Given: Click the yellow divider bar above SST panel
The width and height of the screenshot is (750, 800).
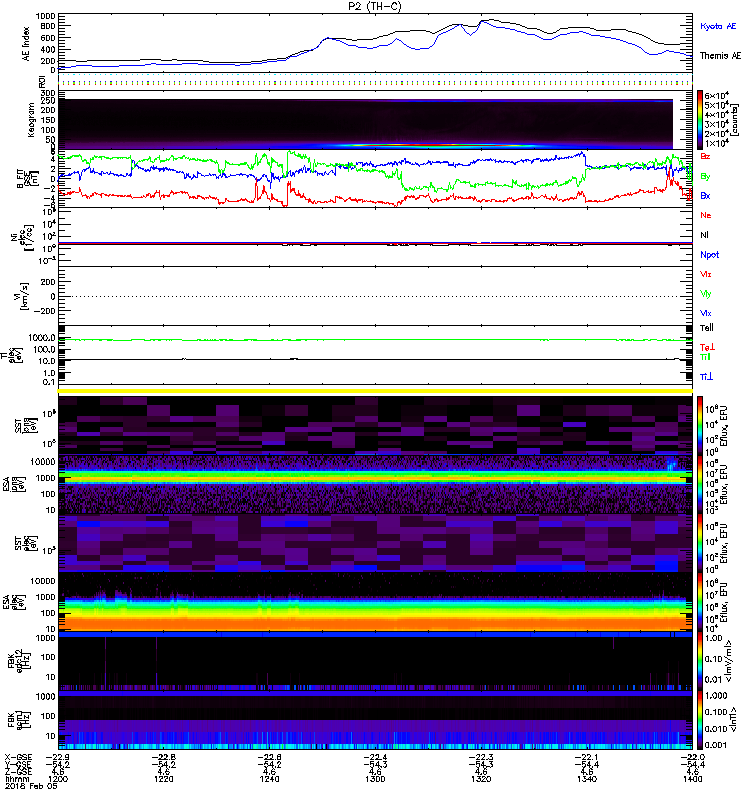Looking at the screenshot, I should coord(375,391).
